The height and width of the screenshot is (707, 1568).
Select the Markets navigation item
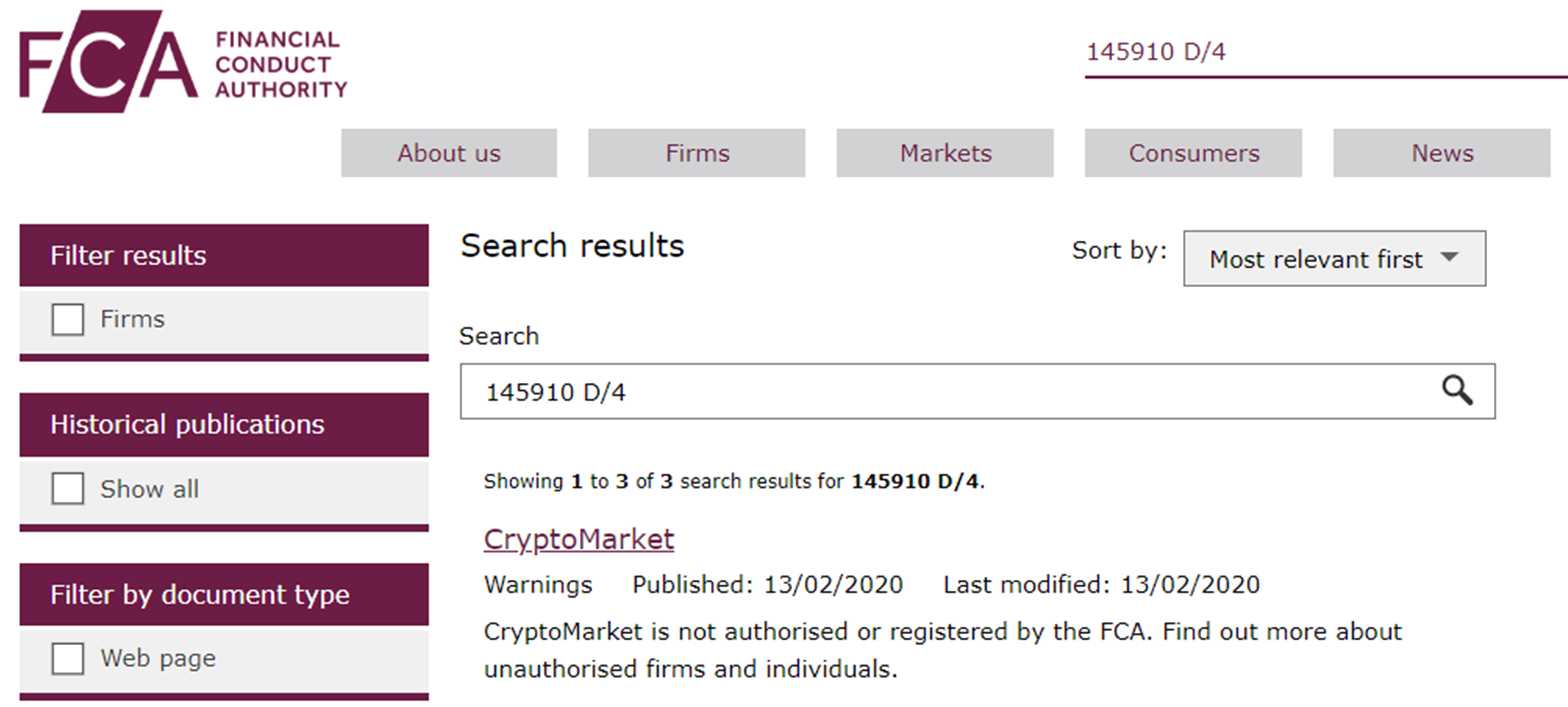[945, 154]
